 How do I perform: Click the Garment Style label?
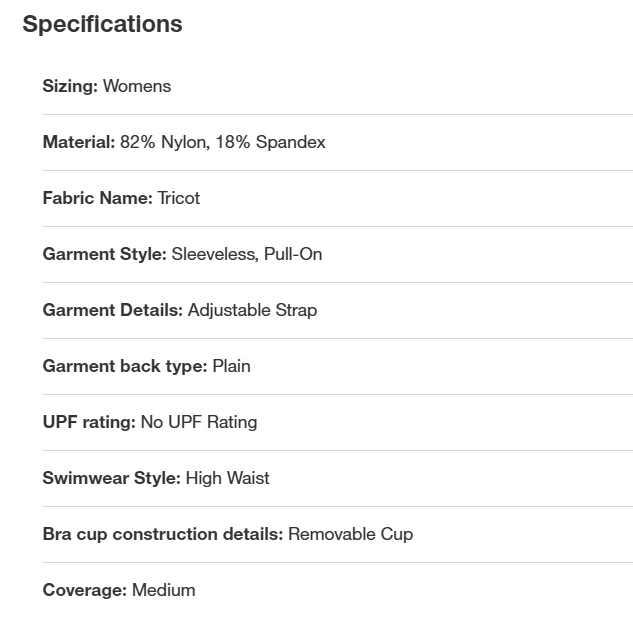point(104,254)
